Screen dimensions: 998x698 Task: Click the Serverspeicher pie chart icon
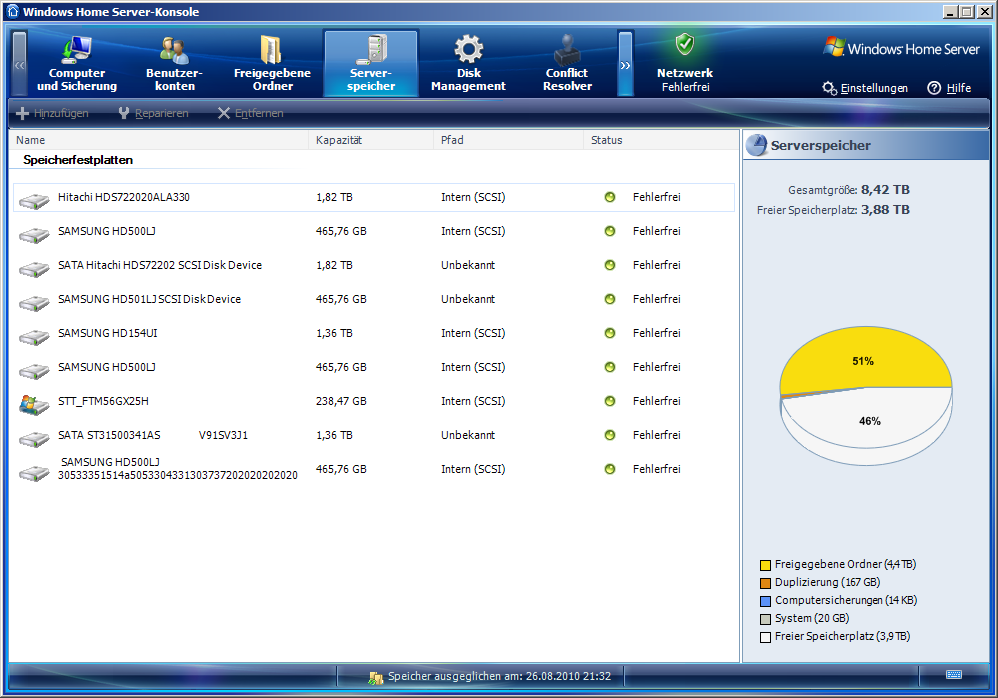756,145
